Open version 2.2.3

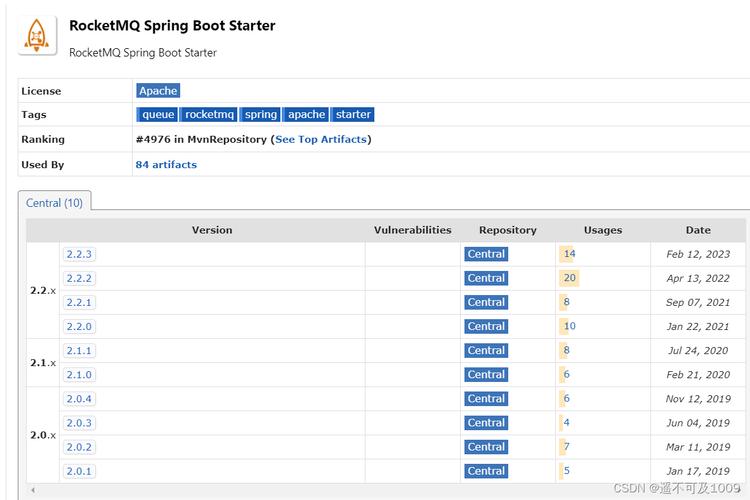coord(79,254)
